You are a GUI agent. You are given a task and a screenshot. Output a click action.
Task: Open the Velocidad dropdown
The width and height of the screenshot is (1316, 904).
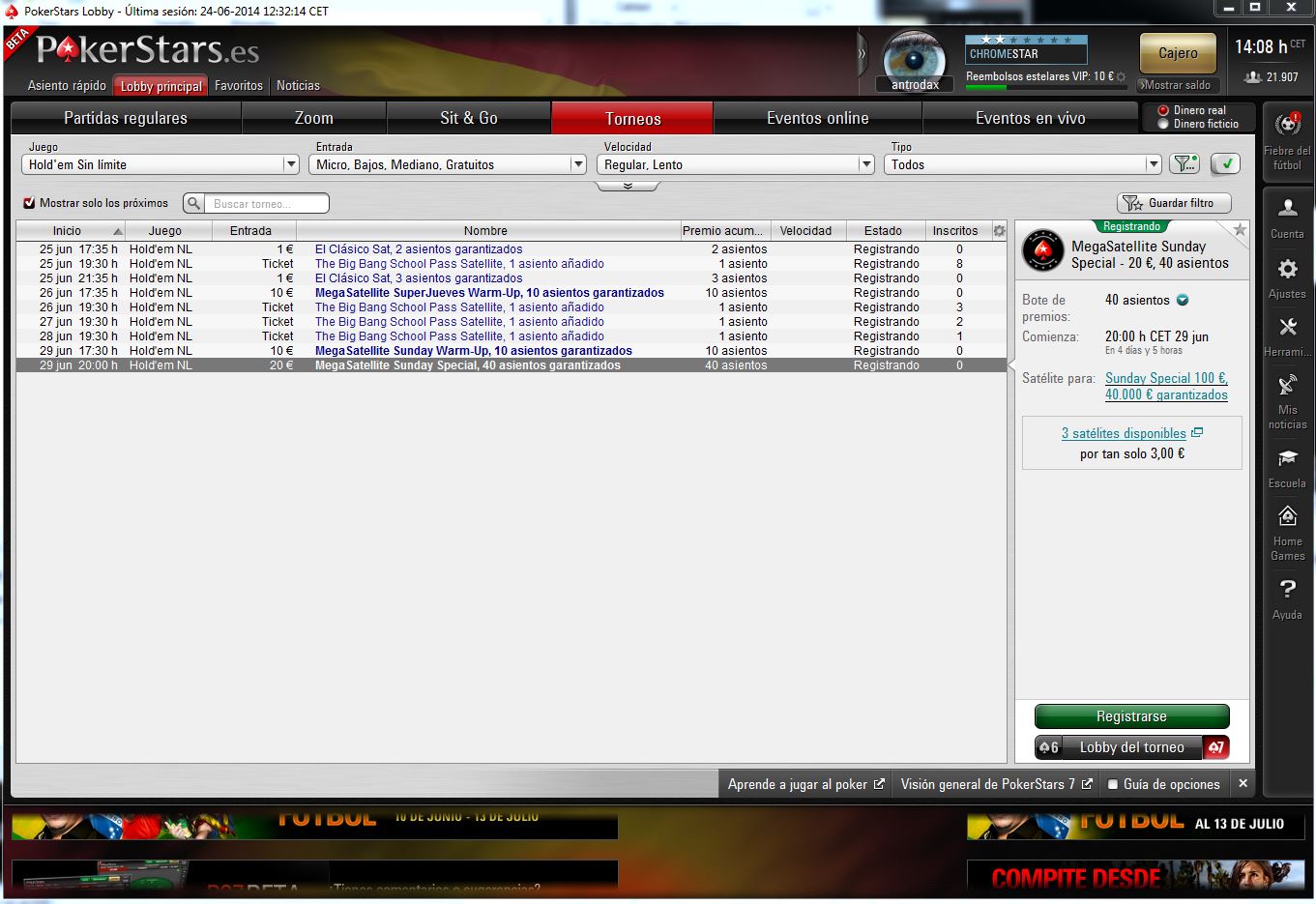click(x=736, y=164)
